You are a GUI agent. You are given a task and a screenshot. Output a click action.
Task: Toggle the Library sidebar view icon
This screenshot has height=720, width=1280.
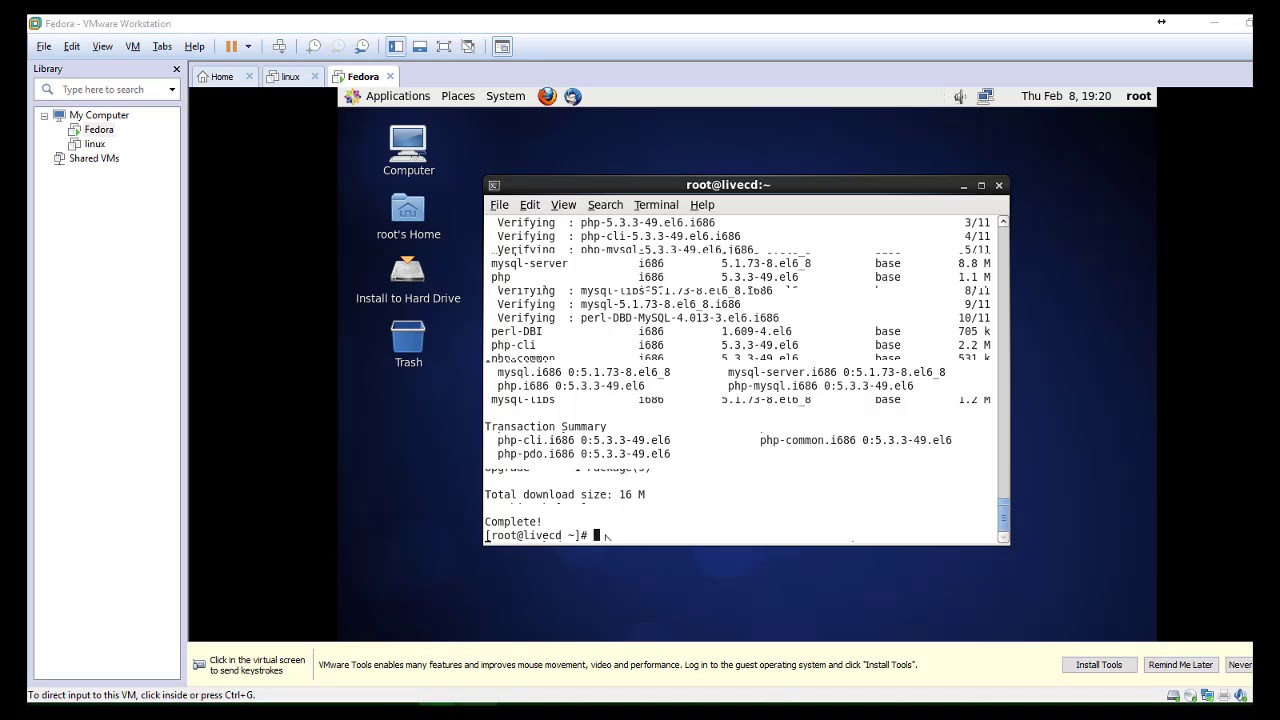(x=396, y=46)
